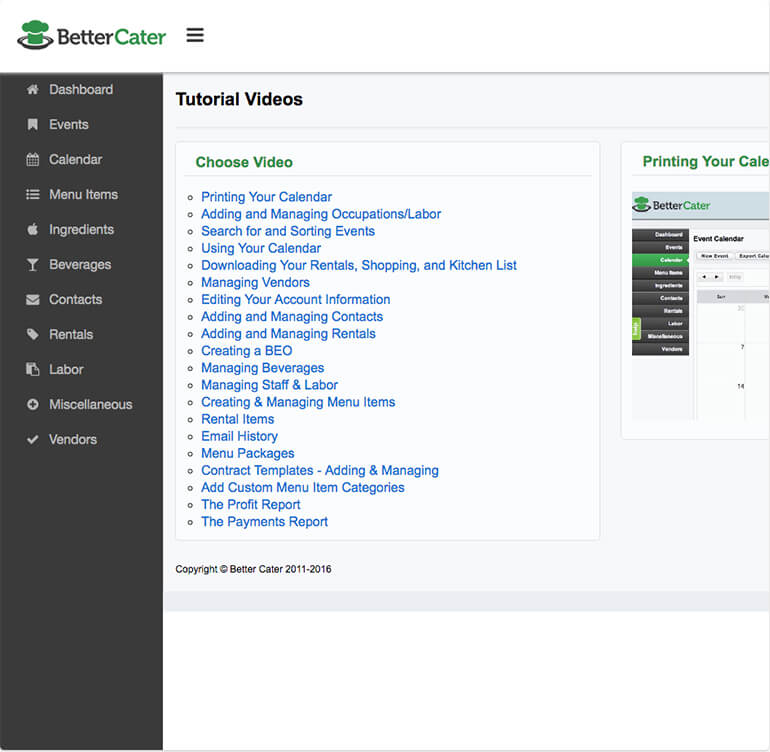Click the Dashboard home icon

click(32, 89)
